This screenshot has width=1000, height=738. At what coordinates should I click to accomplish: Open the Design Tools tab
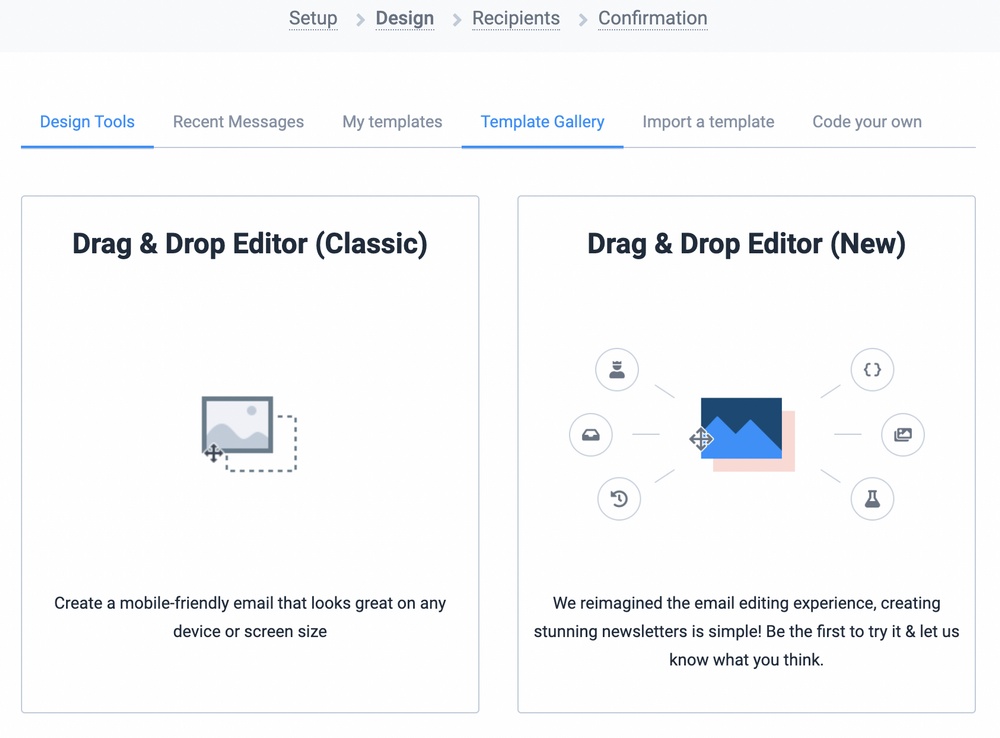[x=87, y=122]
